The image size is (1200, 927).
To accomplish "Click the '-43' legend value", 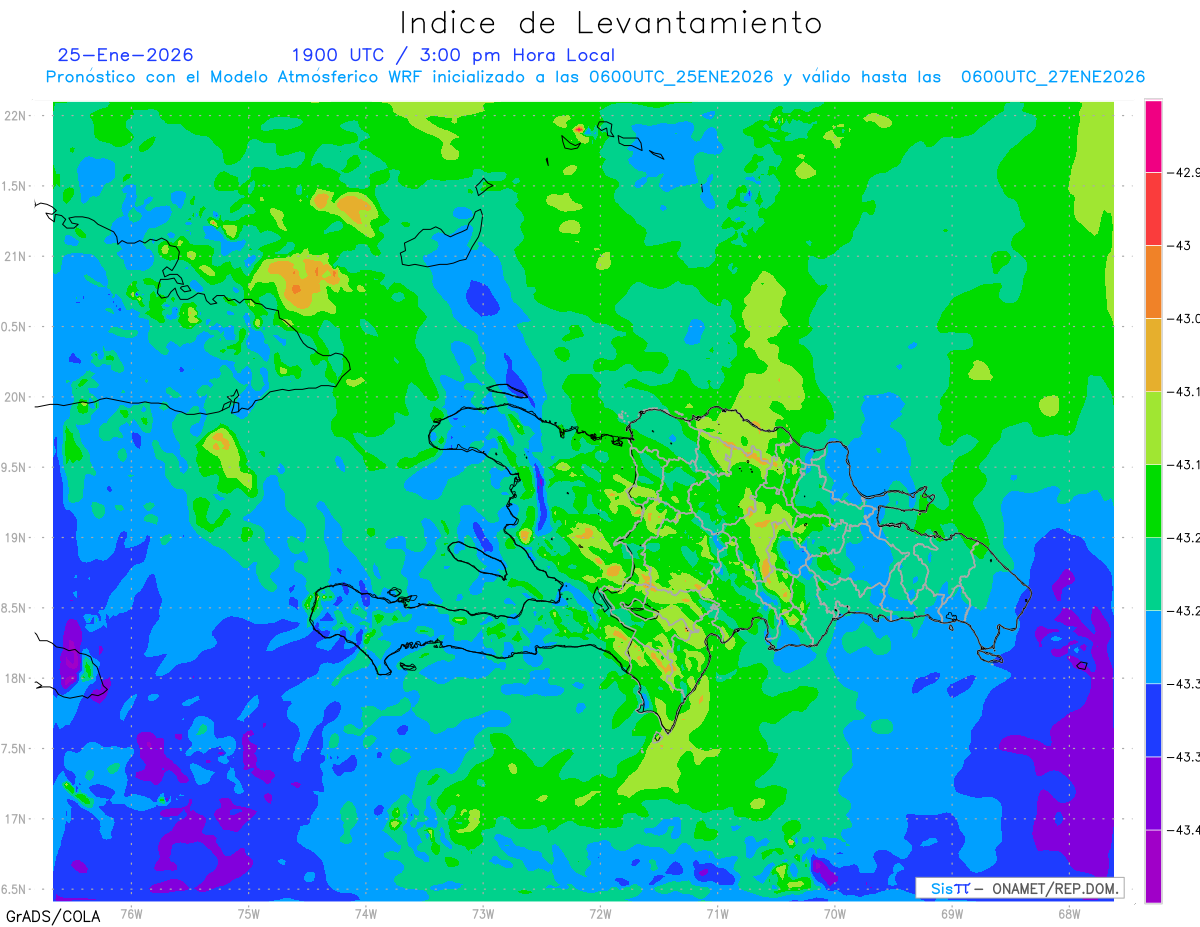I will click(1179, 246).
